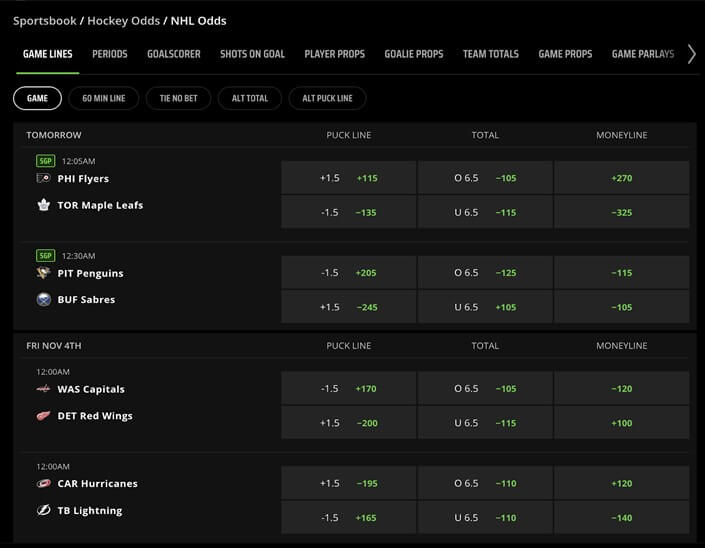Image resolution: width=705 pixels, height=548 pixels.
Task: Switch to Shots On Goal tab
Action: point(252,54)
